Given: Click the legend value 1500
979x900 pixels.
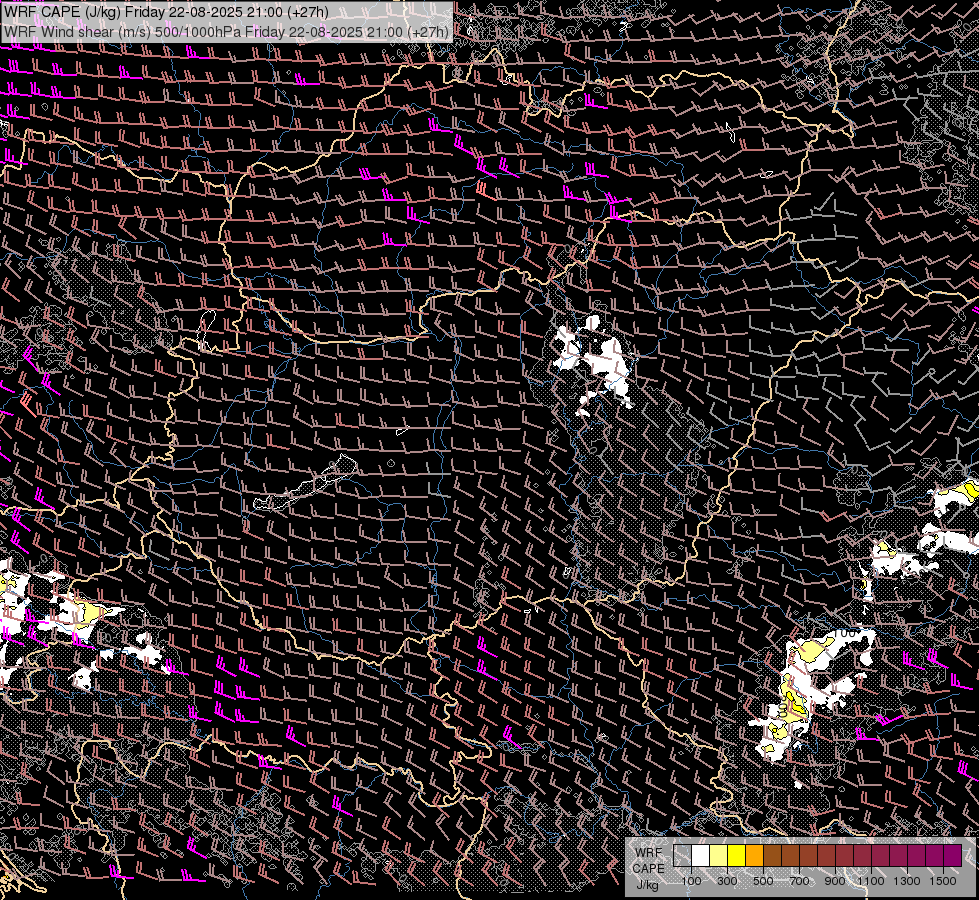Looking at the screenshot, I should click(x=943, y=881).
